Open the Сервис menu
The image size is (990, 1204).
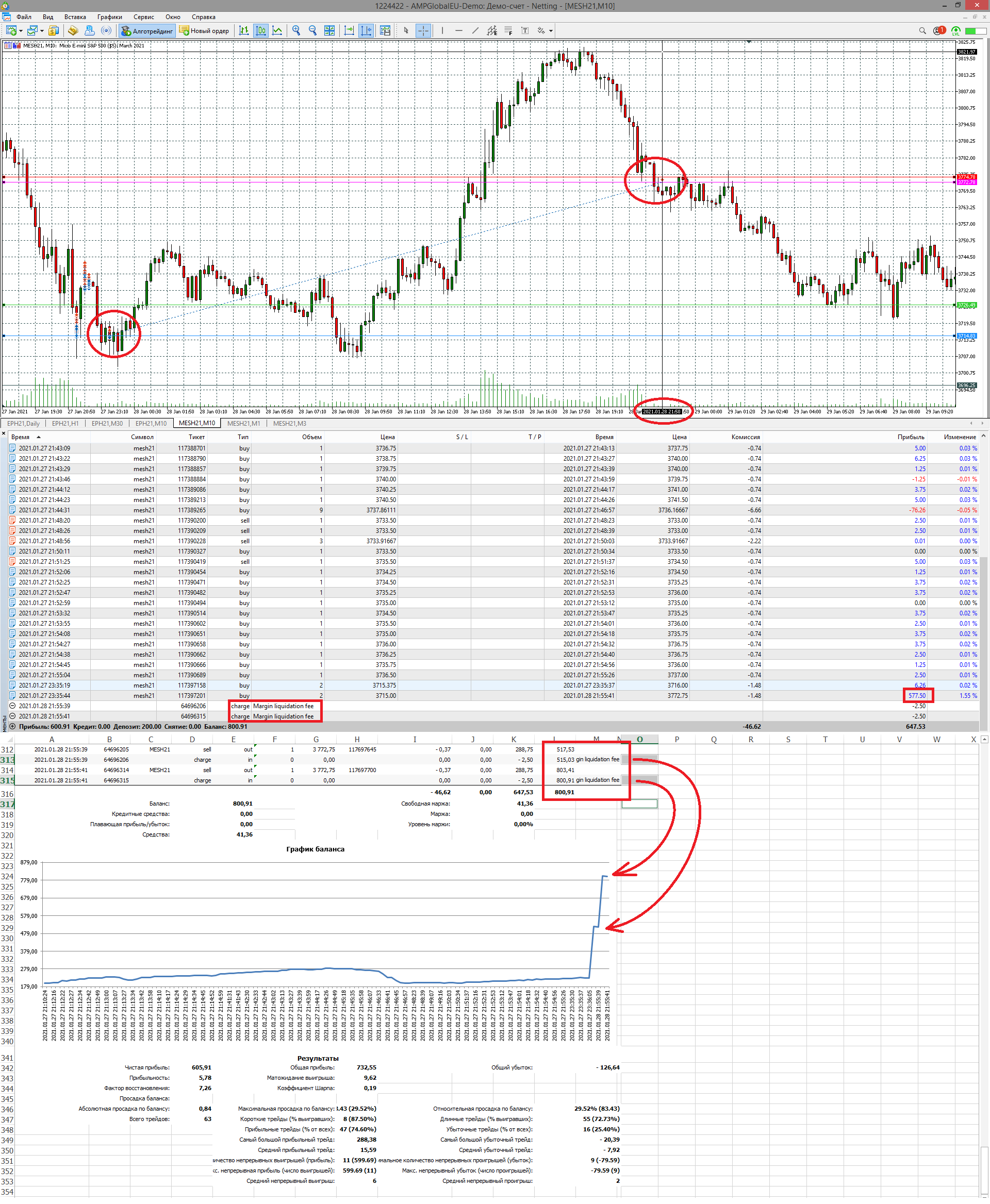pyautogui.click(x=144, y=17)
